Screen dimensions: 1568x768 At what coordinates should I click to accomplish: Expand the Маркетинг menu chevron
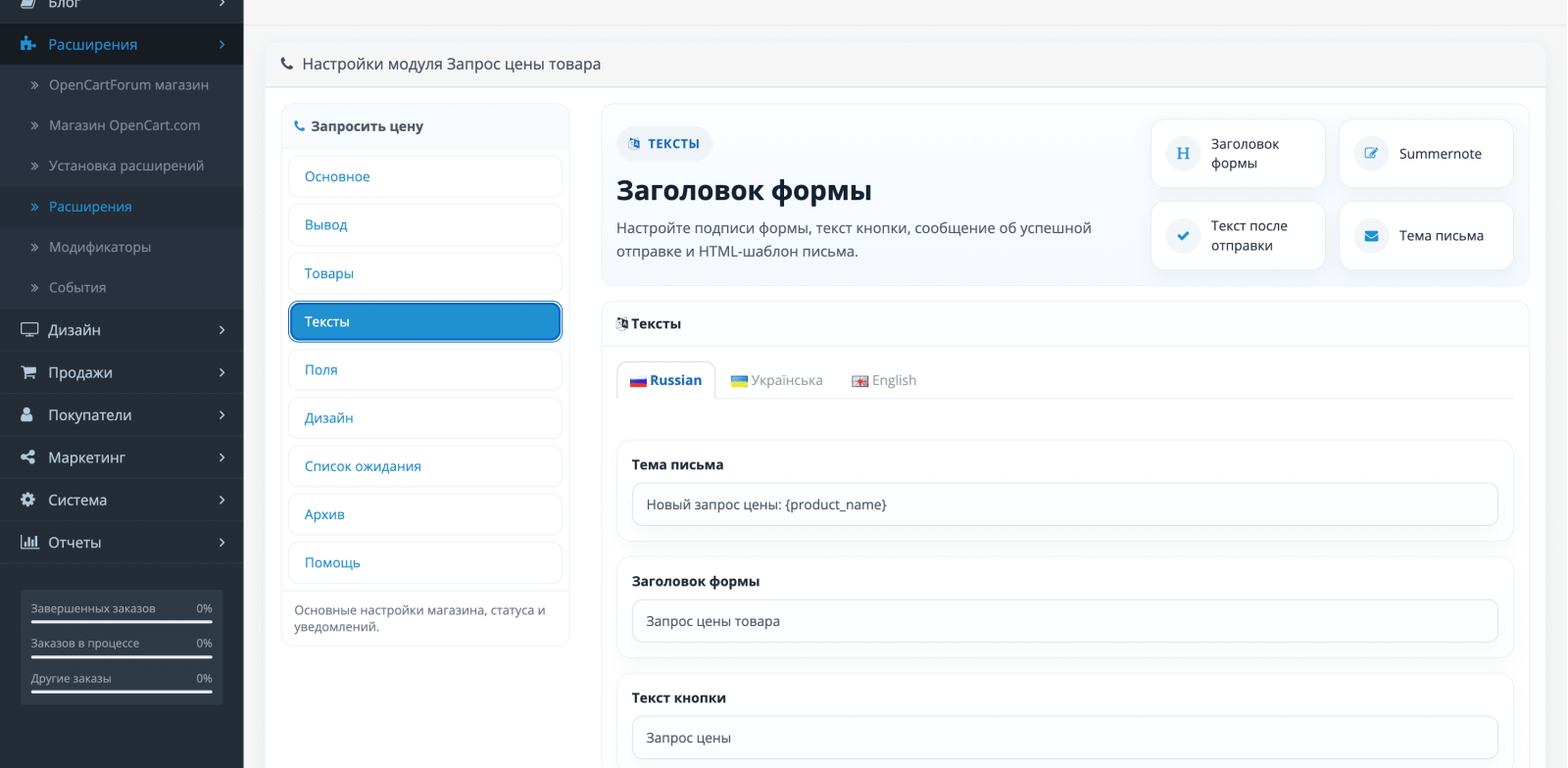pos(222,457)
